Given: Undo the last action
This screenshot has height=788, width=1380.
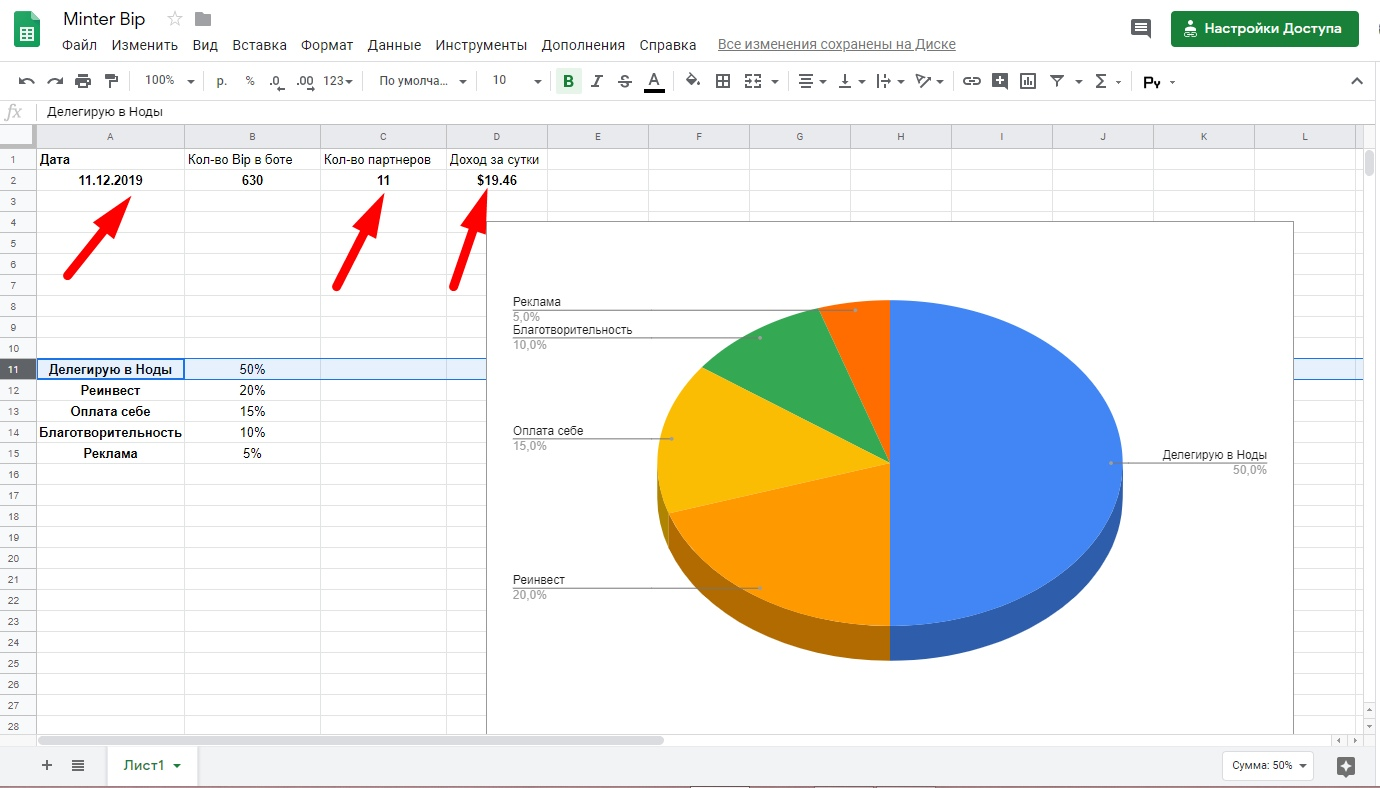Looking at the screenshot, I should click(27, 81).
